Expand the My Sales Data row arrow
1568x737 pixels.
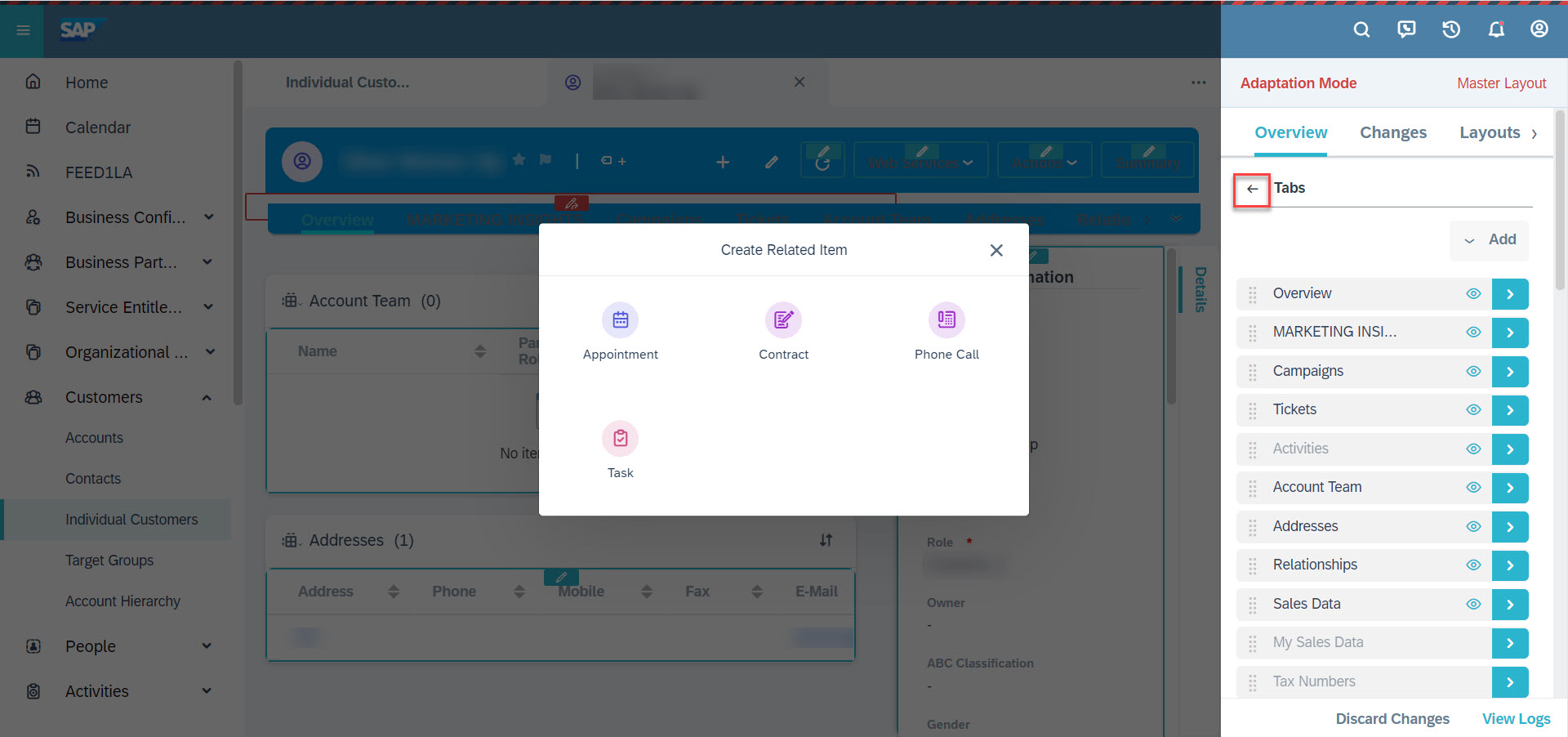(1510, 643)
